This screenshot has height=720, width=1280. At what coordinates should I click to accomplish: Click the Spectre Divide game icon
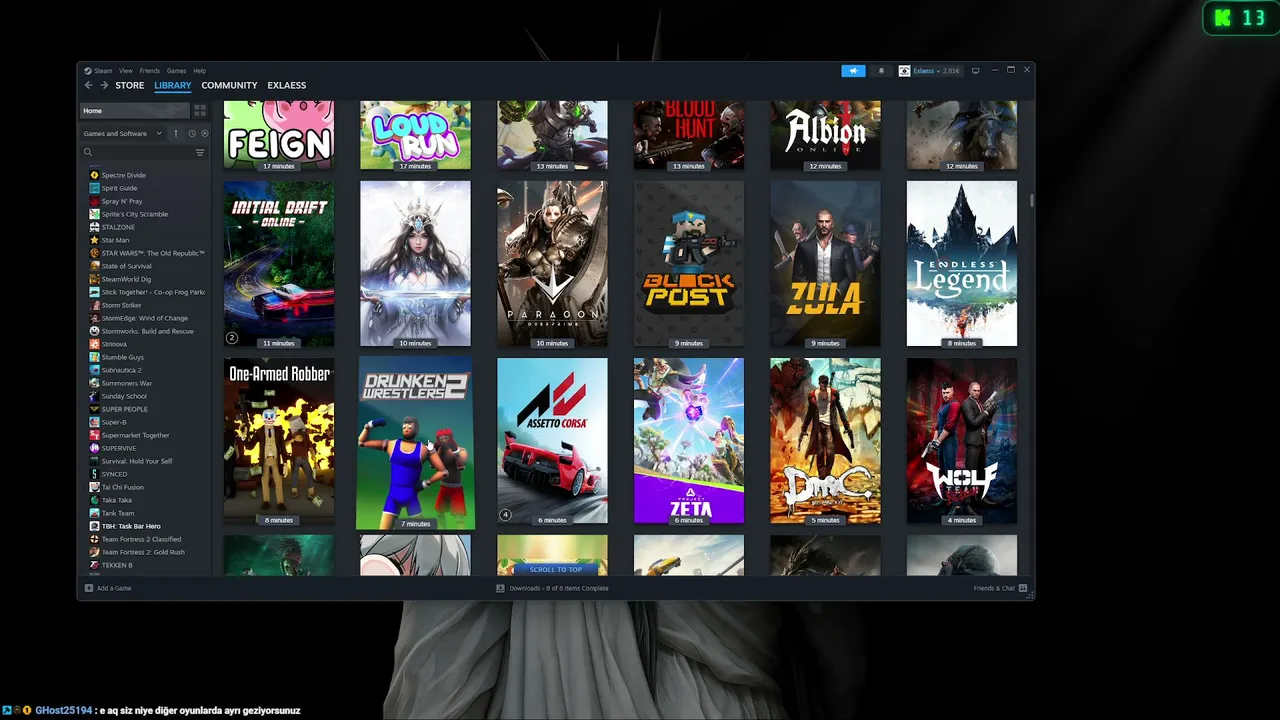pyautogui.click(x=94, y=175)
